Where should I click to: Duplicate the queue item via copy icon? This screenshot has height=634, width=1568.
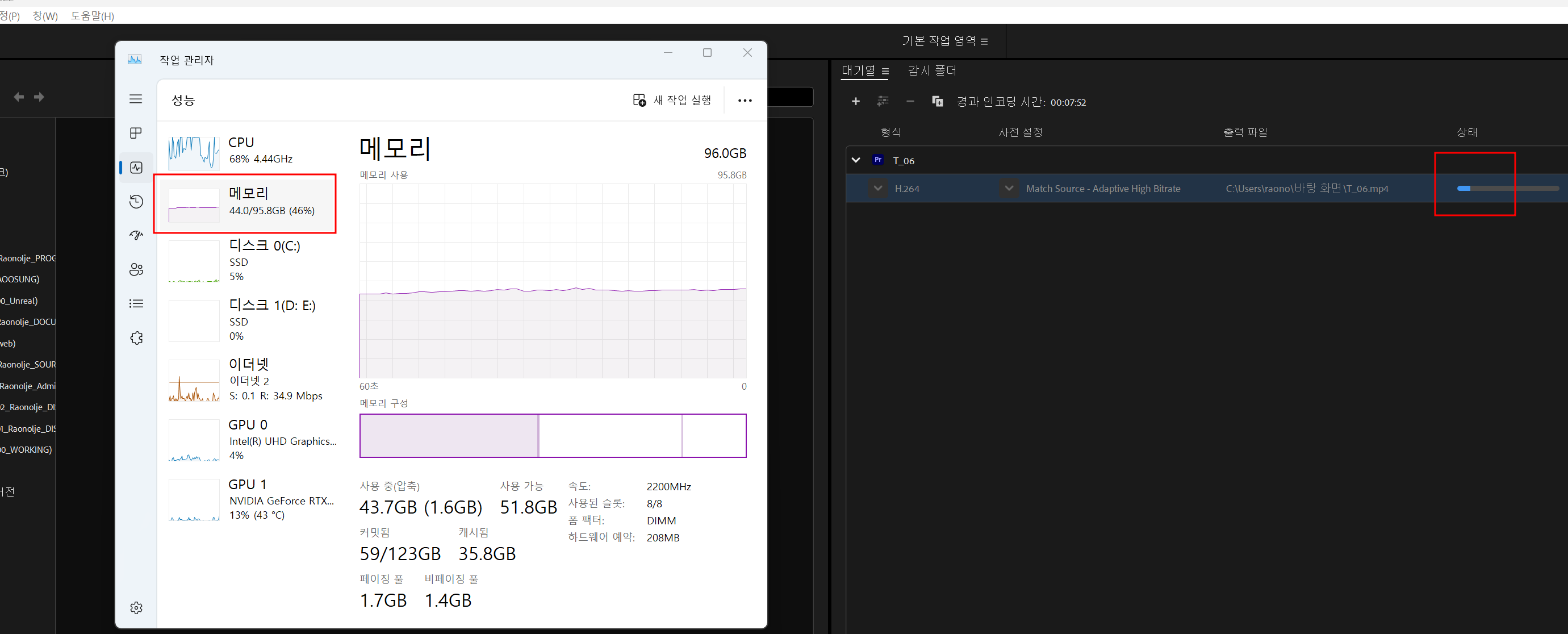pos(938,102)
